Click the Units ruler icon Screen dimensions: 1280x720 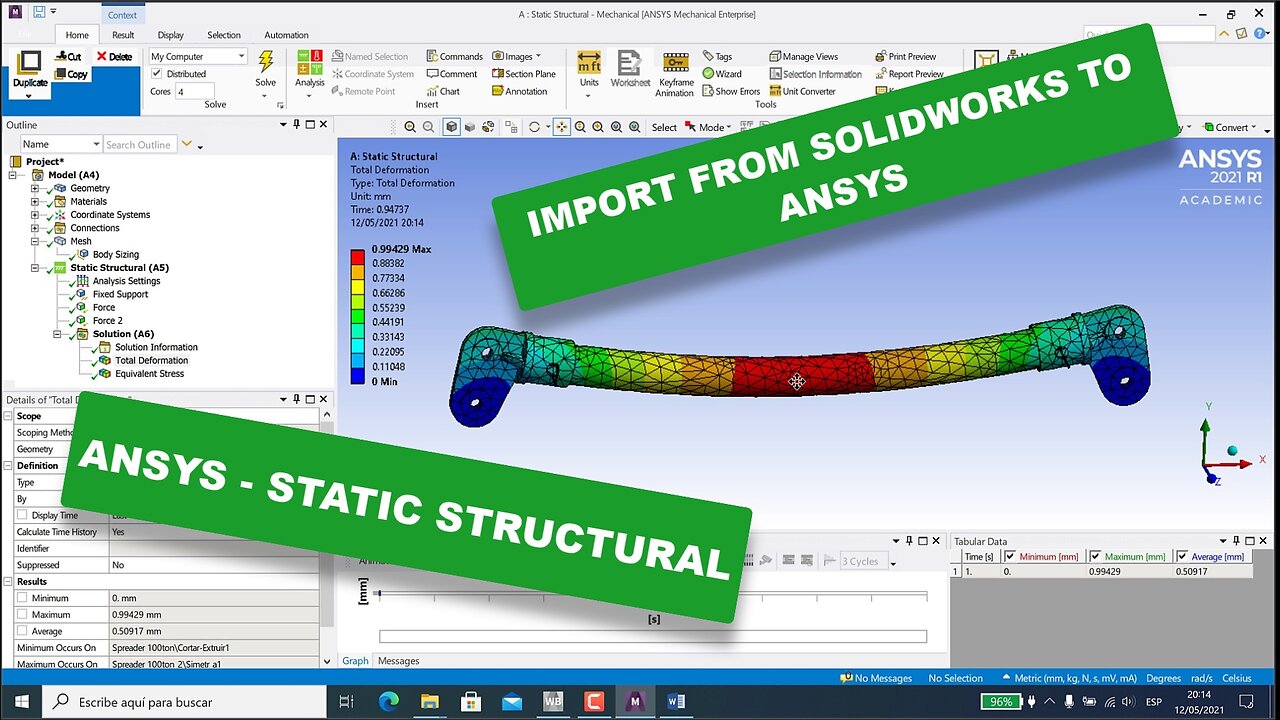click(x=589, y=62)
